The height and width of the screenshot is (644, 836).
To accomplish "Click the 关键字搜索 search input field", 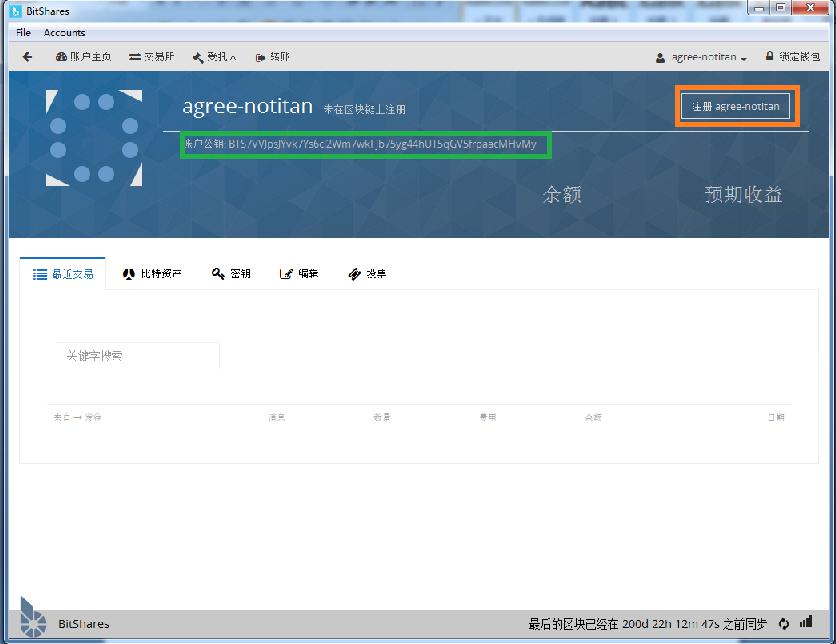I will click(x=137, y=356).
